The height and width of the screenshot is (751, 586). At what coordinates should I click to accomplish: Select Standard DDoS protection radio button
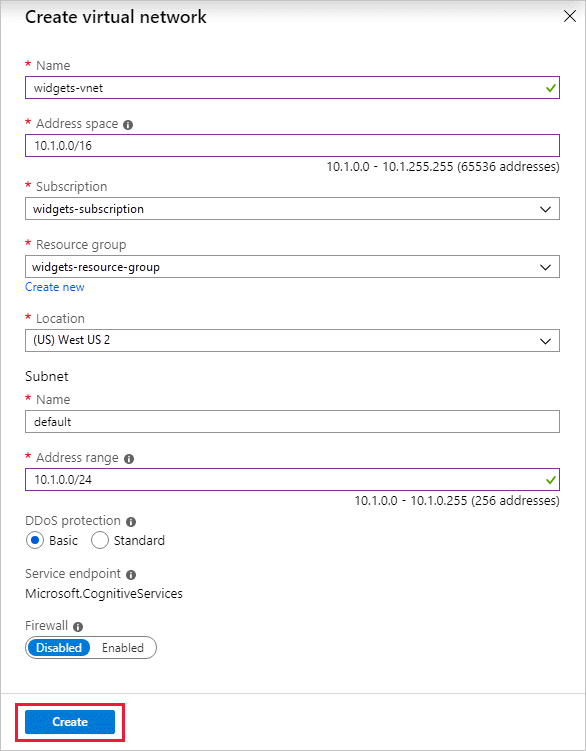pyautogui.click(x=100, y=540)
